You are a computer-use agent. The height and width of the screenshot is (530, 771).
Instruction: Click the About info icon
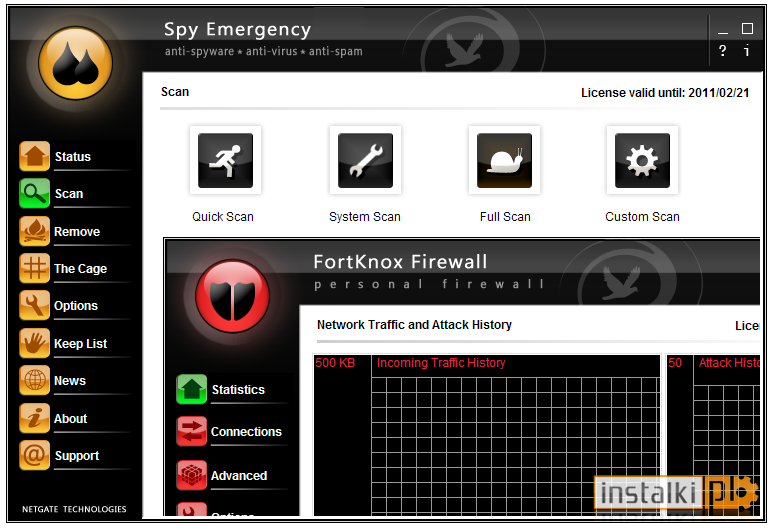pos(34,418)
